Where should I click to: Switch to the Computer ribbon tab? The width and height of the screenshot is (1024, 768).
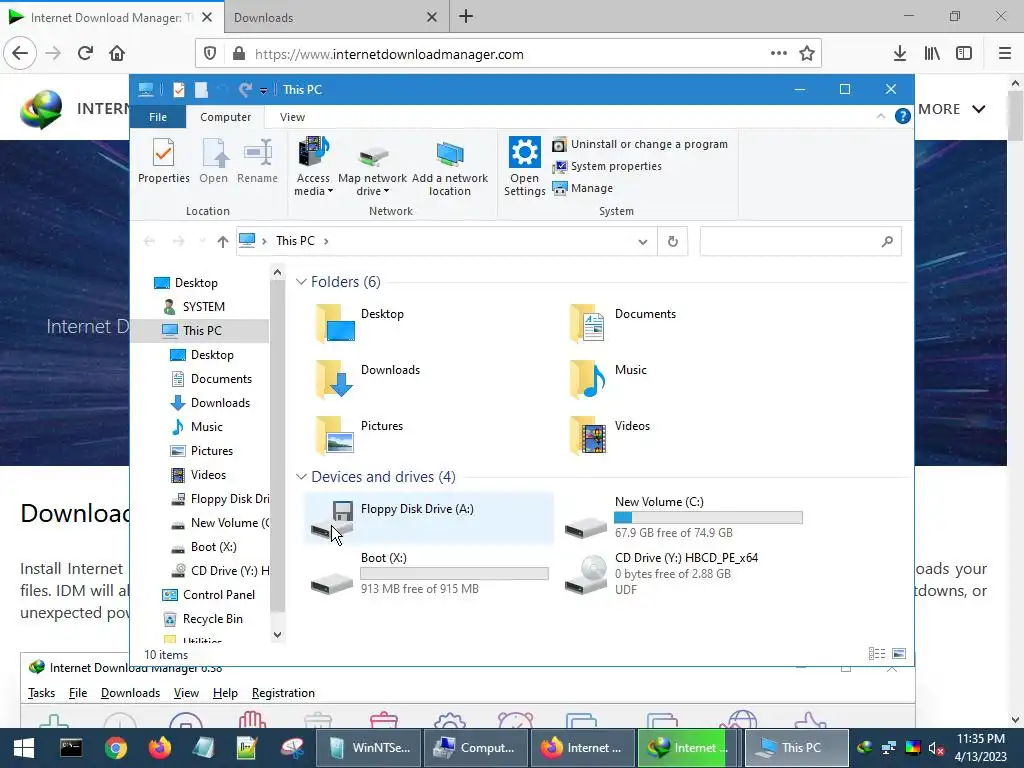(225, 117)
